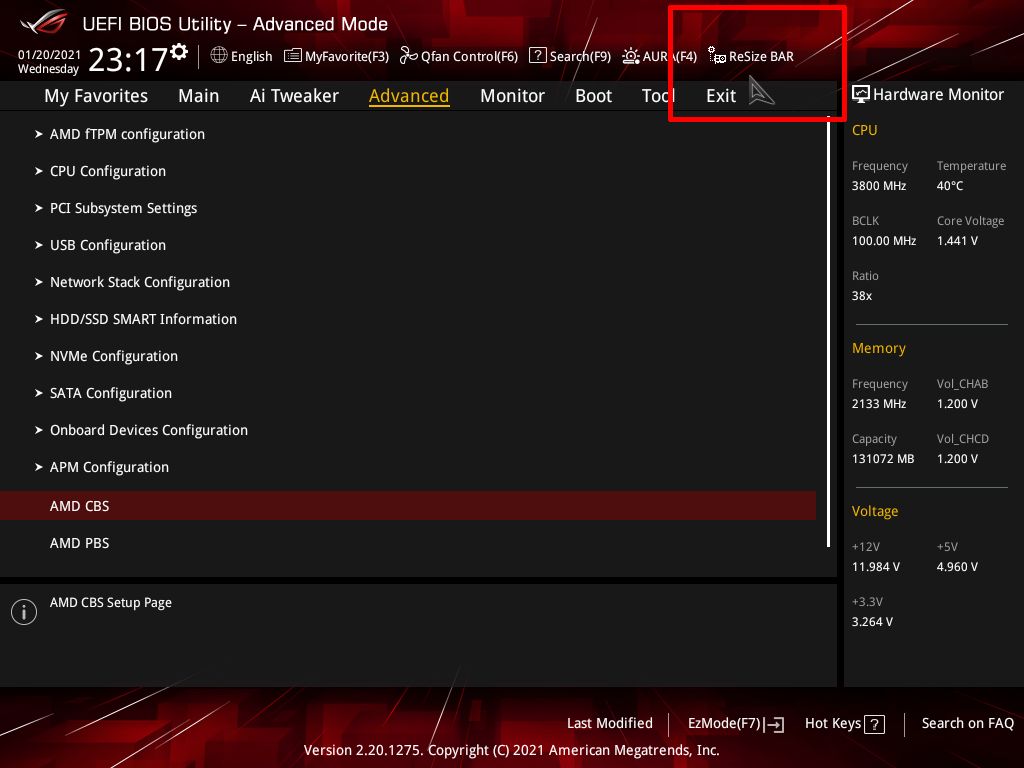Open Search on FAQ link
This screenshot has height=768, width=1024.
click(967, 724)
